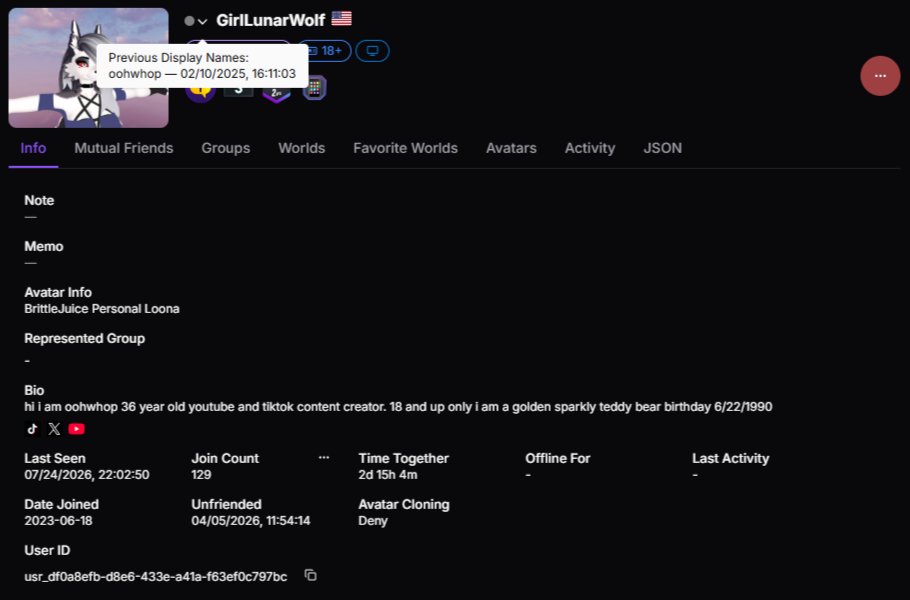The height and width of the screenshot is (600, 910).
Task: Click the Avatar Cloning value Deny
Action: (x=373, y=521)
